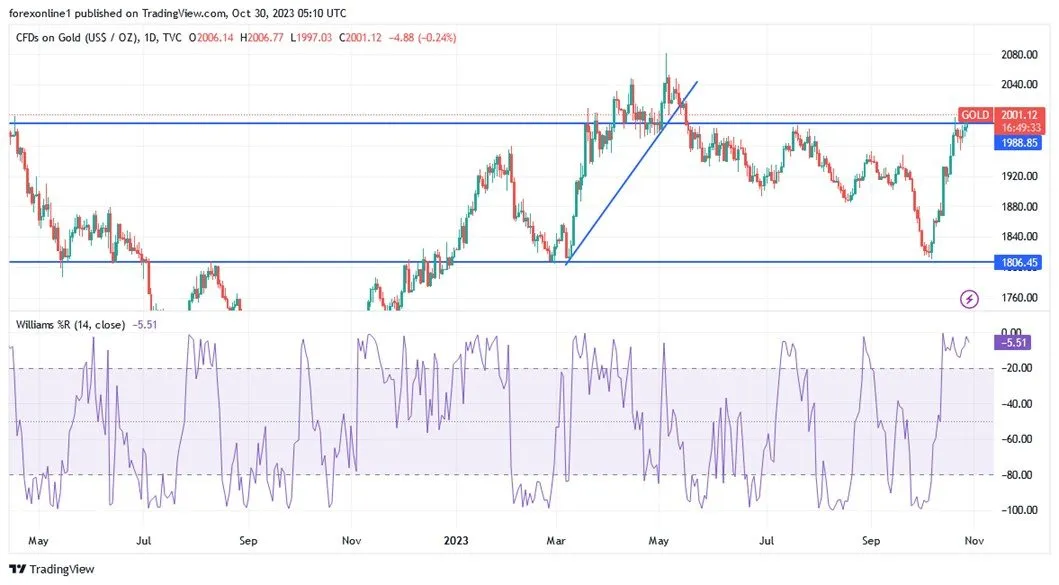Click the 2080.00 price scale label
The width and height of the screenshot is (1059, 585).
(1019, 55)
